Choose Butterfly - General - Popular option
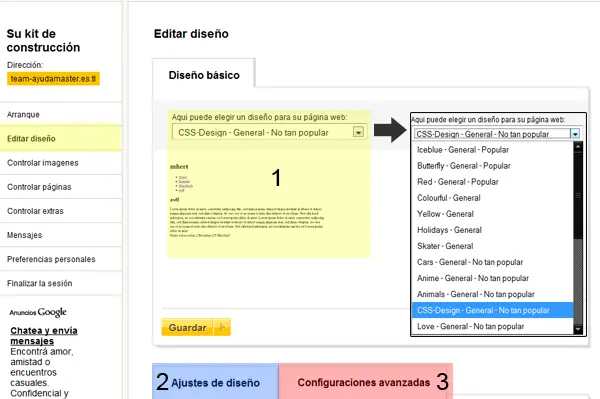Image resolution: width=600 pixels, height=399 pixels. (492, 166)
